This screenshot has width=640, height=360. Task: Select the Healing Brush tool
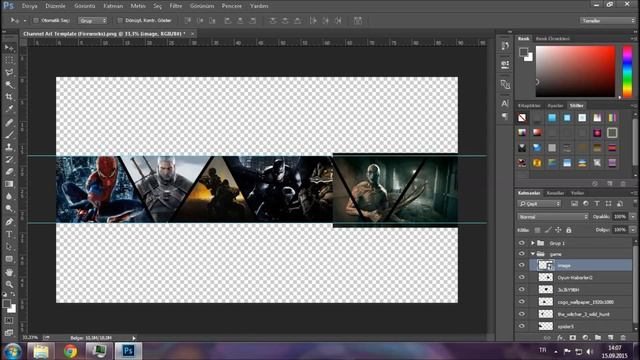[x=9, y=122]
